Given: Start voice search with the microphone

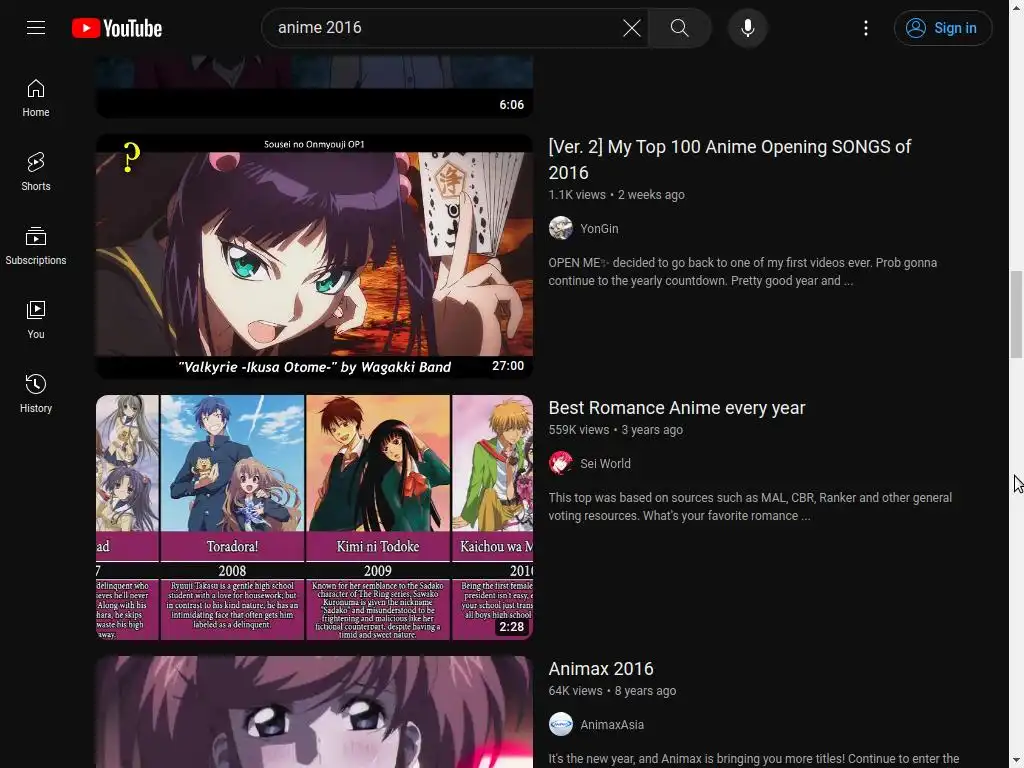Looking at the screenshot, I should (x=748, y=28).
